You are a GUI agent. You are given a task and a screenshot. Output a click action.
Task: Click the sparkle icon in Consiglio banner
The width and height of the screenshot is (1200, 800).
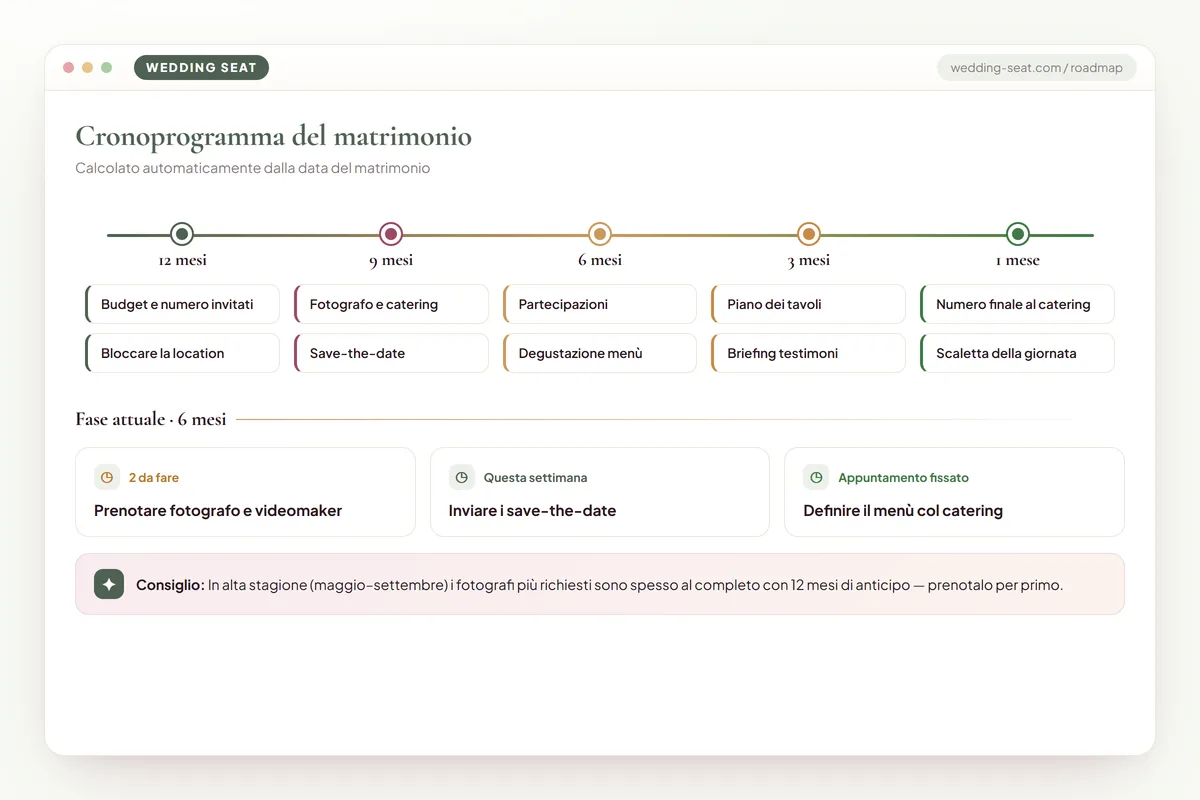(x=109, y=584)
